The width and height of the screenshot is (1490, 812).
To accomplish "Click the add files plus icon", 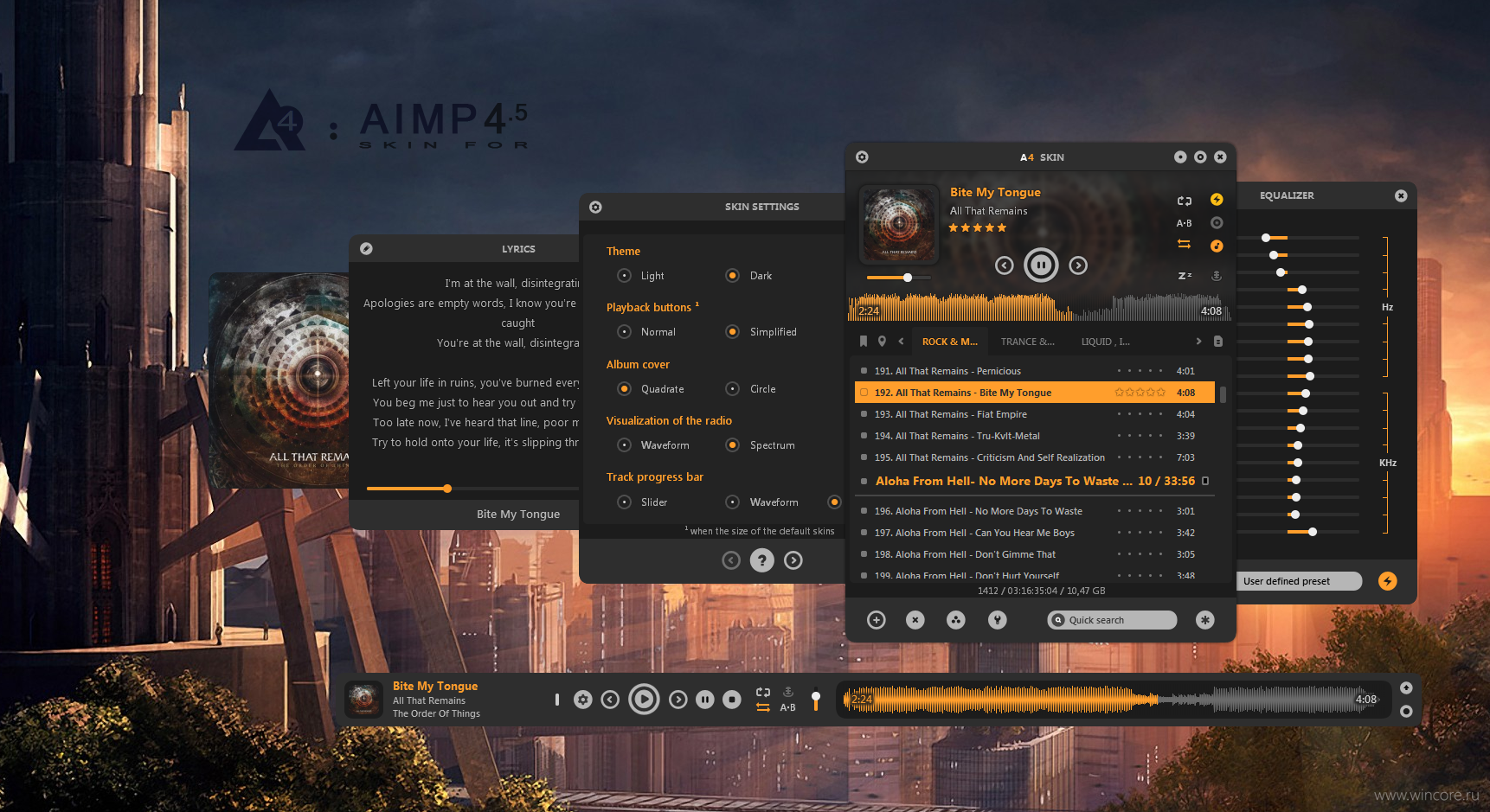I will click(x=877, y=620).
